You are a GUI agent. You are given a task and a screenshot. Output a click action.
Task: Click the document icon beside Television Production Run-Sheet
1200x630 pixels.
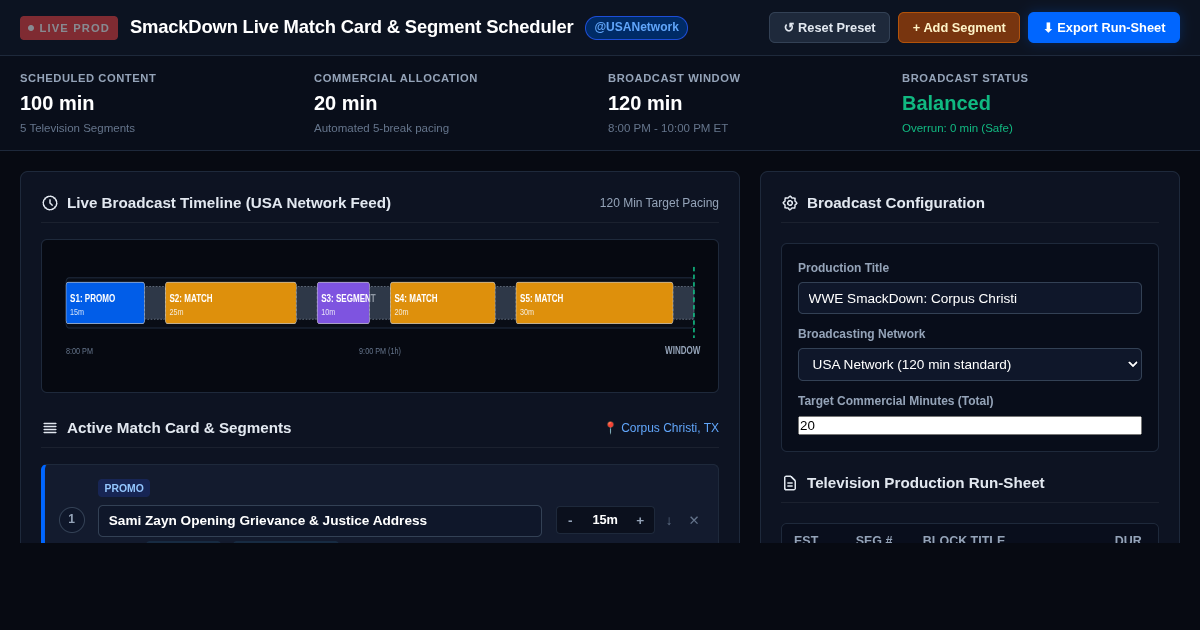(x=790, y=483)
